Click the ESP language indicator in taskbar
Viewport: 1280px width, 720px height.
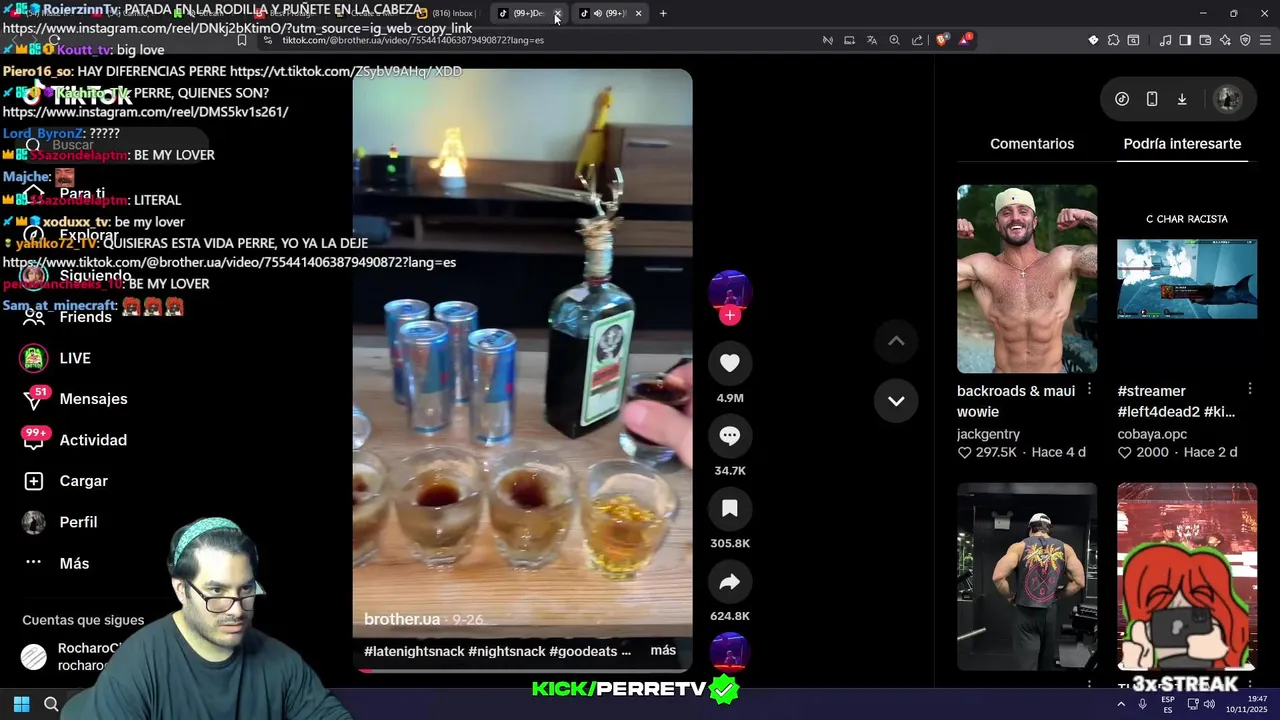[1167, 704]
